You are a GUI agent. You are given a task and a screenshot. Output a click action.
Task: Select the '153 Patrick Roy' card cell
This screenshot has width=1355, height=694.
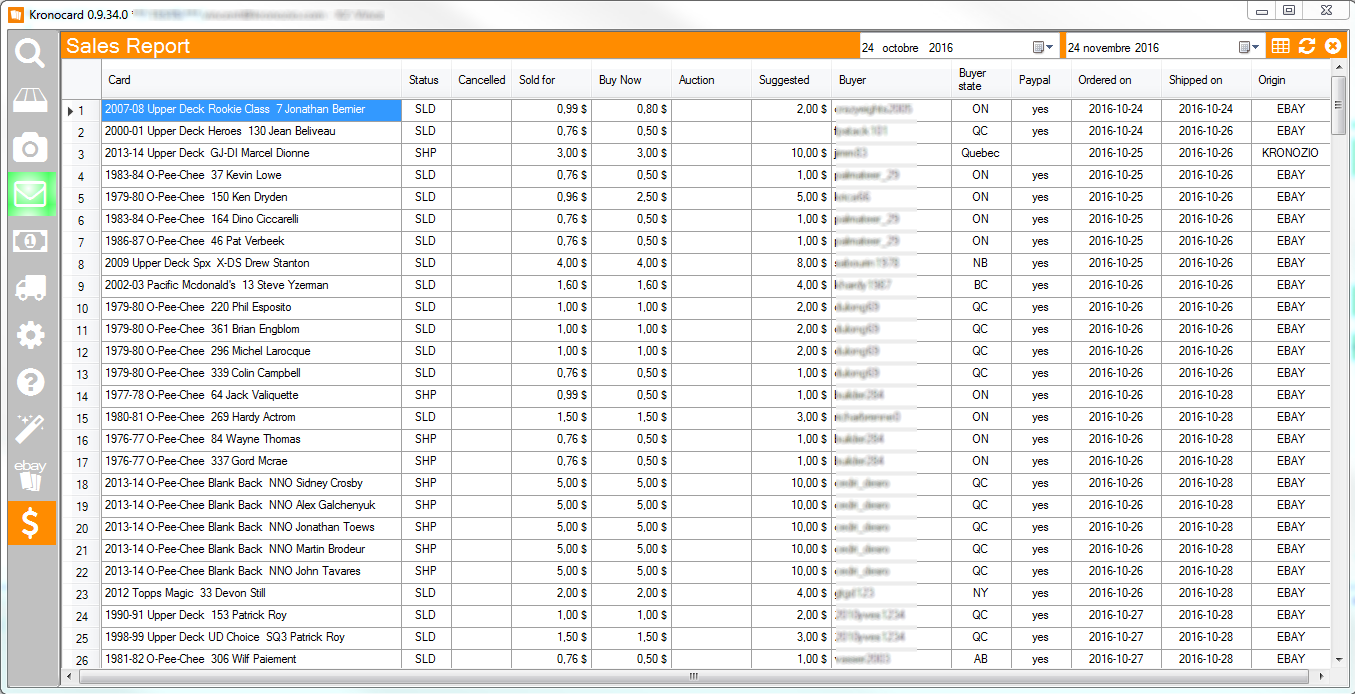[x=252, y=616]
